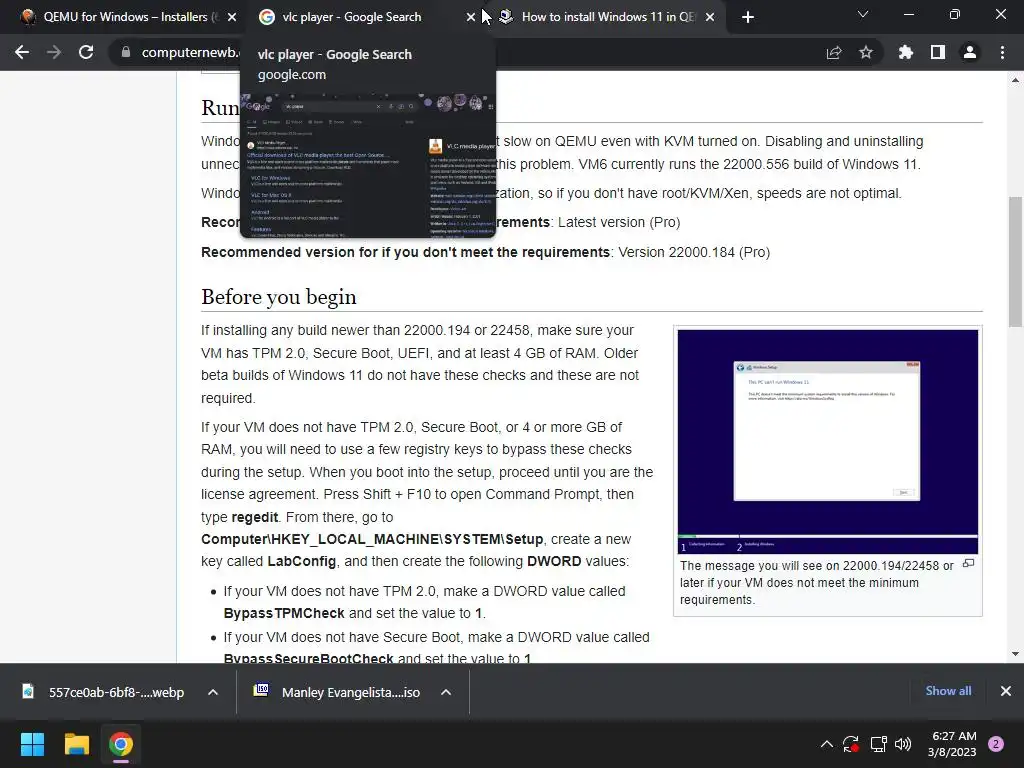1024x768 pixels.
Task: Click the page vertical scrollbar thumb
Action: 1015,261
